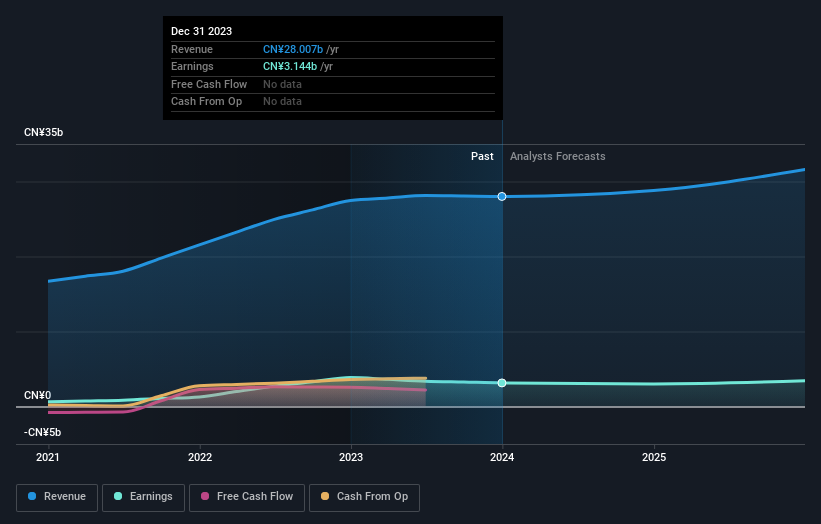Click the CN¥28.007b revenue value
This screenshot has height=524, width=821.
point(293,49)
